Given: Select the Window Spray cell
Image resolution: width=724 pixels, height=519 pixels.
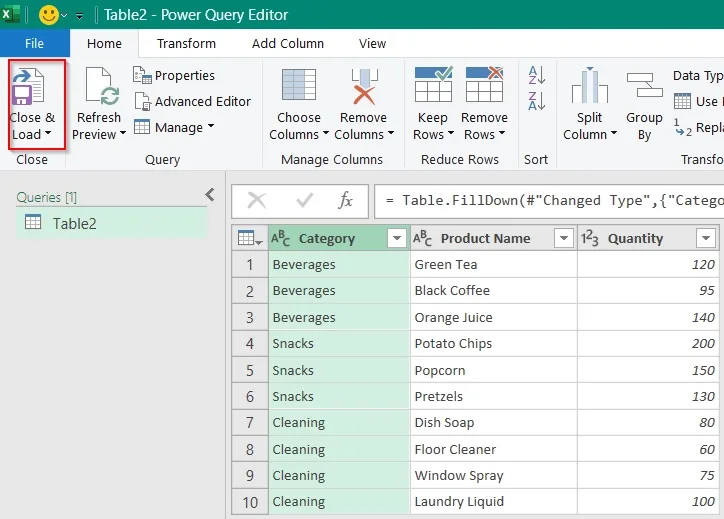Looking at the screenshot, I should (x=494, y=475).
